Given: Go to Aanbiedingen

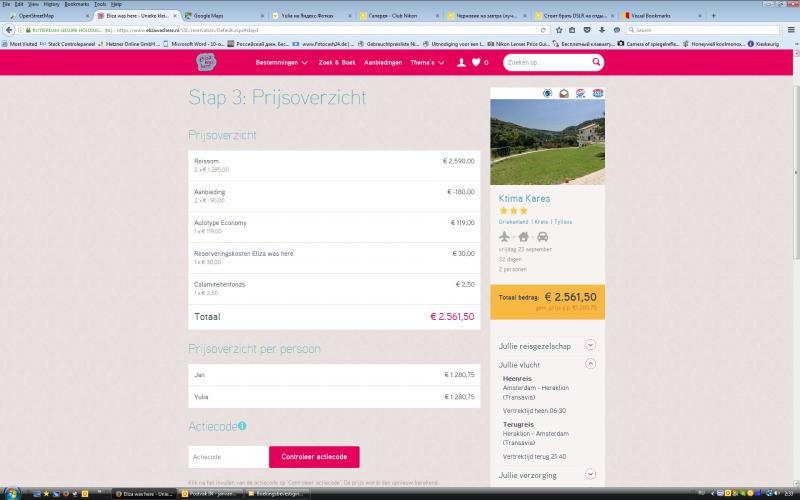Looking at the screenshot, I should click(x=383, y=62).
